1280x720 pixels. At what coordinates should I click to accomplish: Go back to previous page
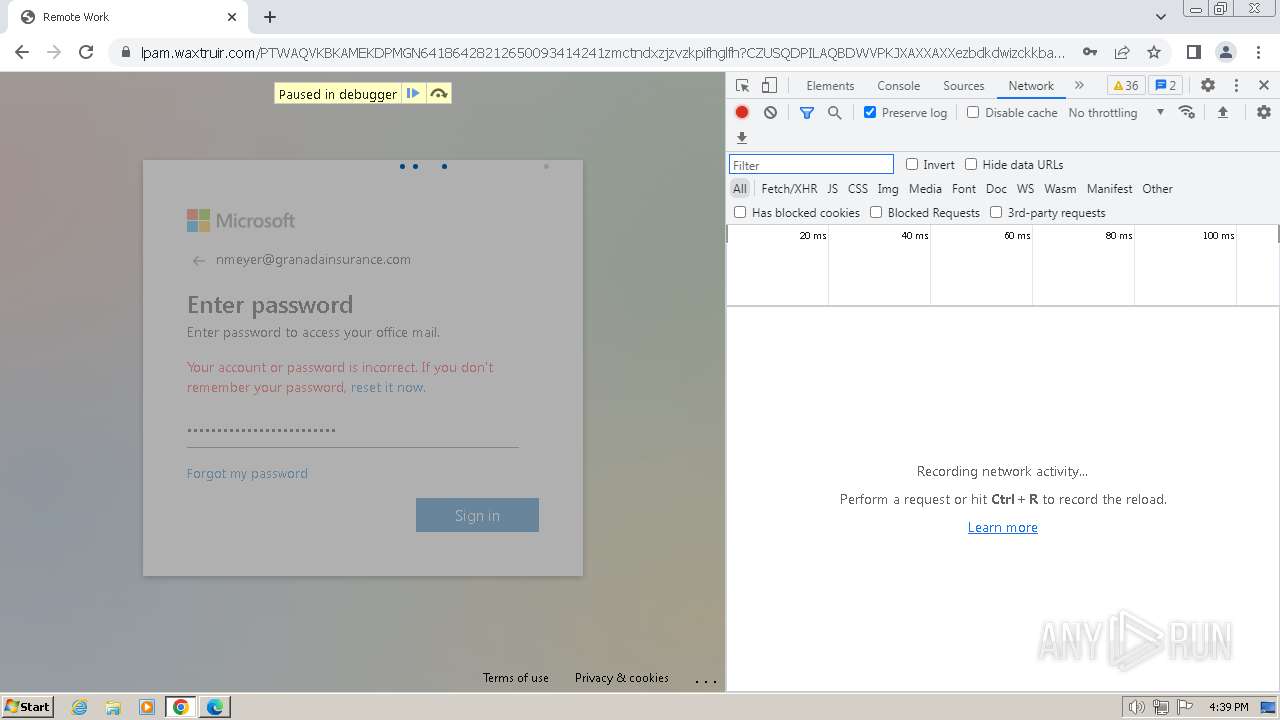(22, 52)
